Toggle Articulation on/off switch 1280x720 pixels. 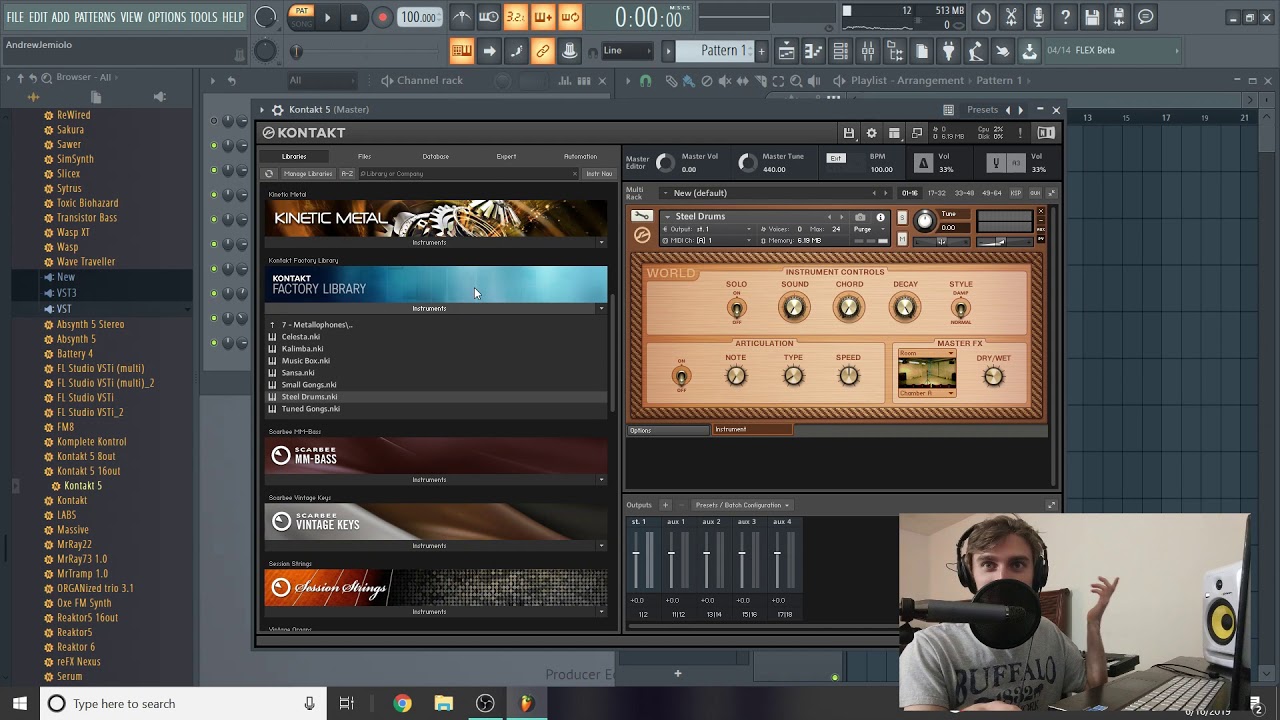[x=681, y=376]
